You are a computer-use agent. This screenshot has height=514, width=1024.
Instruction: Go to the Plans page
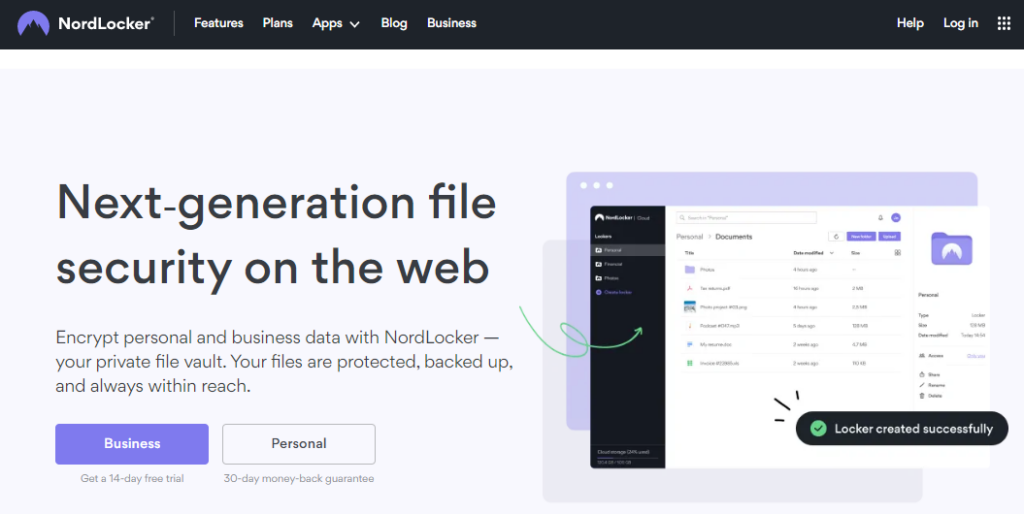tap(278, 23)
